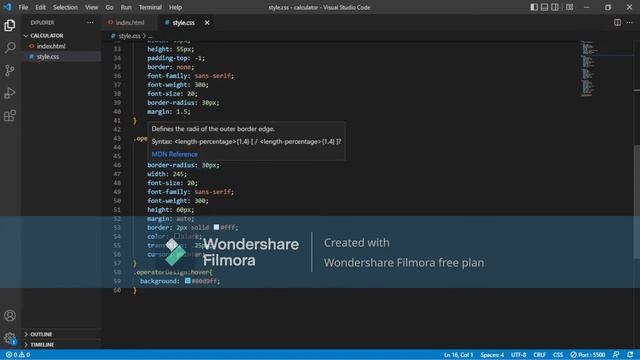Screen dimensions: 640x360
Task: Open the Selection menu
Action: 65,7
